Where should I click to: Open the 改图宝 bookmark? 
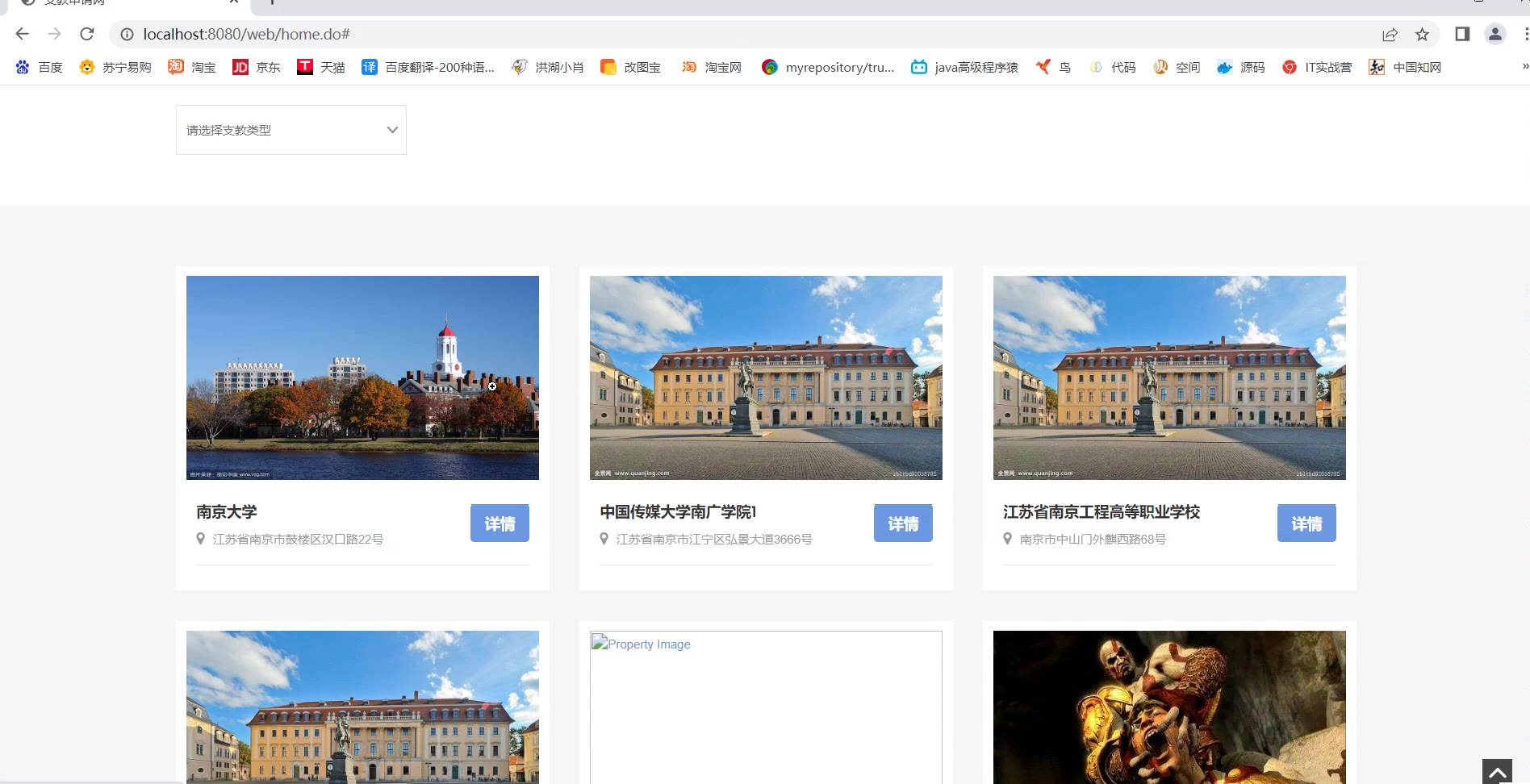pyautogui.click(x=630, y=67)
